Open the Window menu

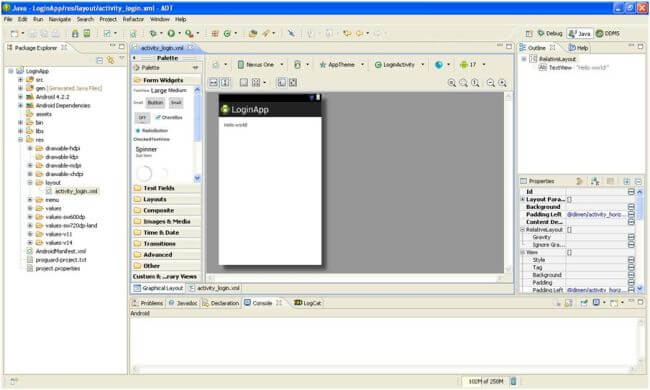point(160,19)
